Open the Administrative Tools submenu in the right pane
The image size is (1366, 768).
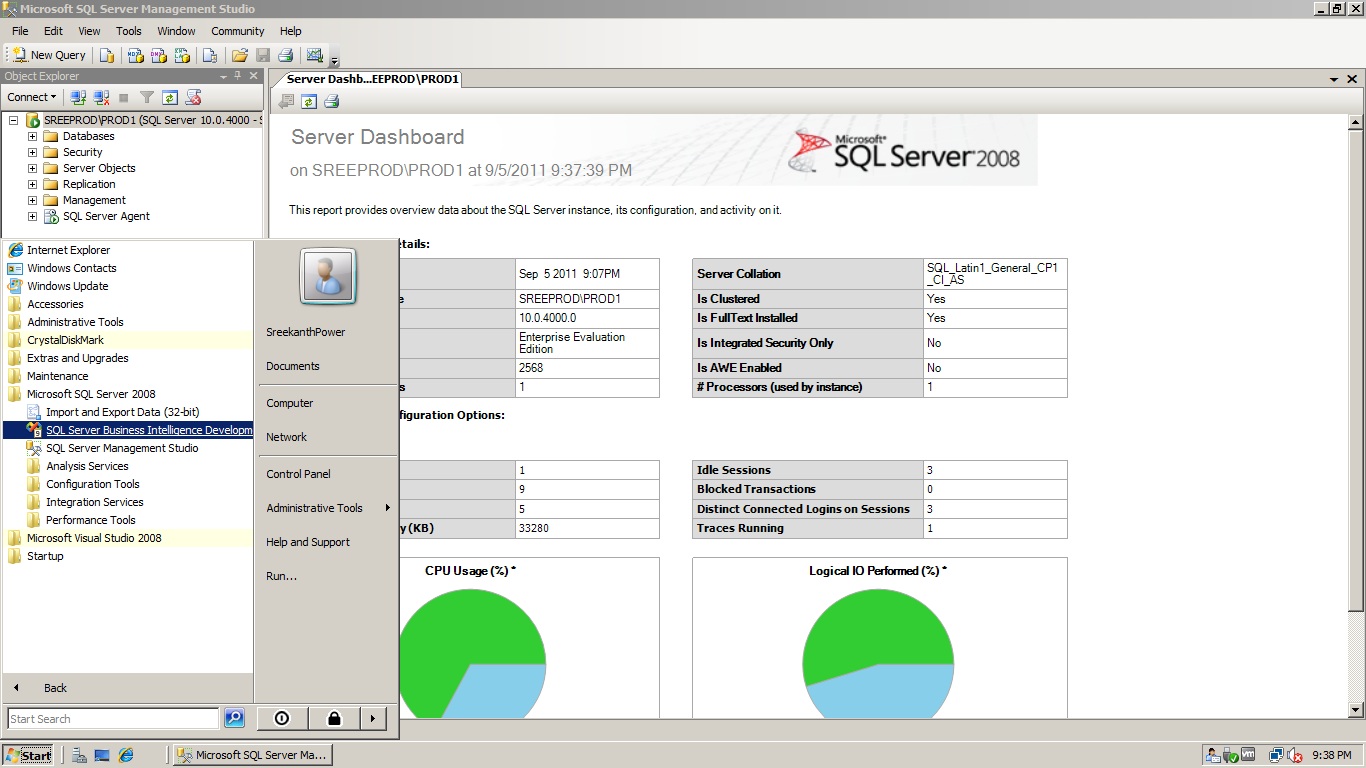326,508
